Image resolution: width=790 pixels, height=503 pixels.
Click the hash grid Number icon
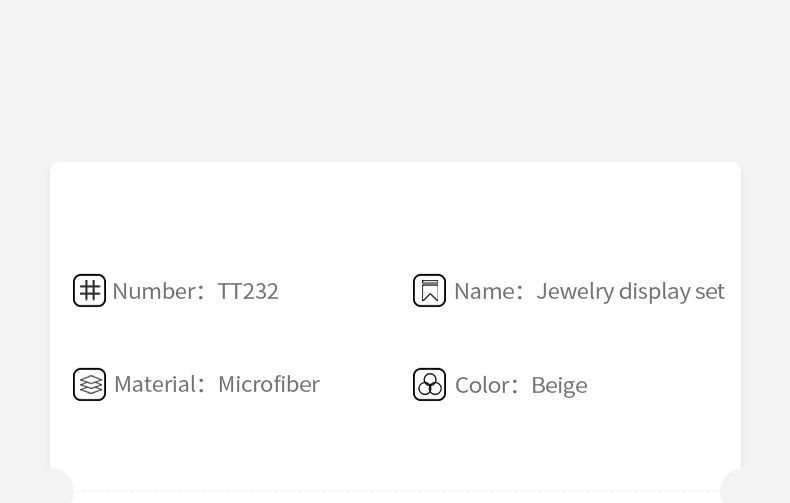(89, 290)
